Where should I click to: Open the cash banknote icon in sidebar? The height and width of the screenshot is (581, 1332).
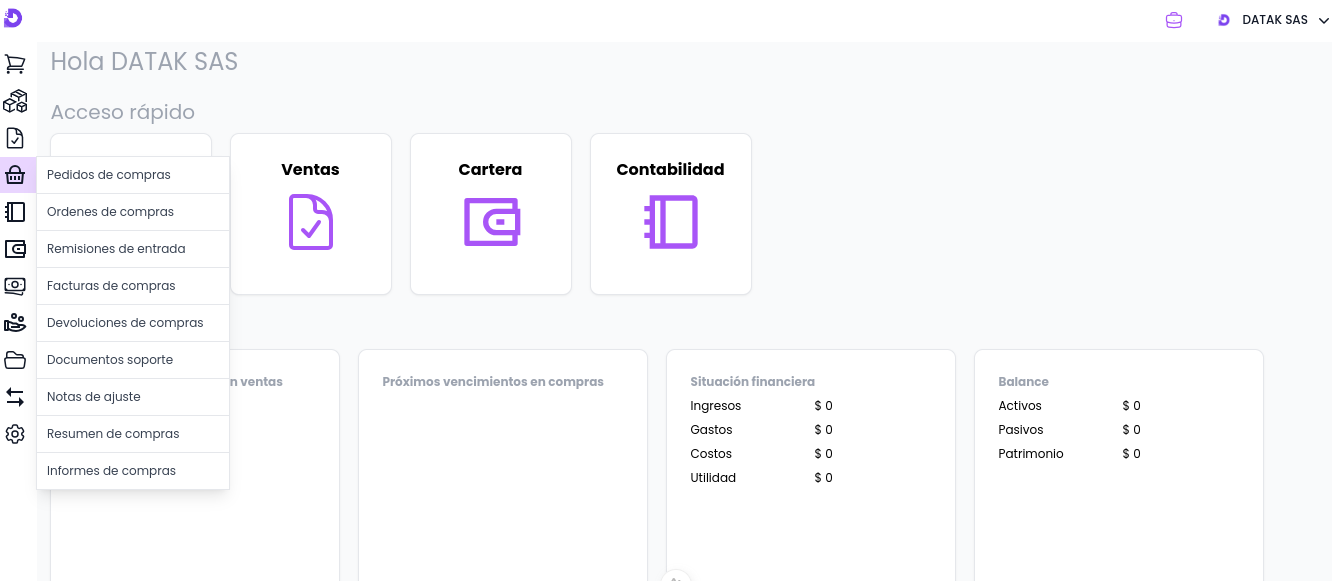[15, 286]
